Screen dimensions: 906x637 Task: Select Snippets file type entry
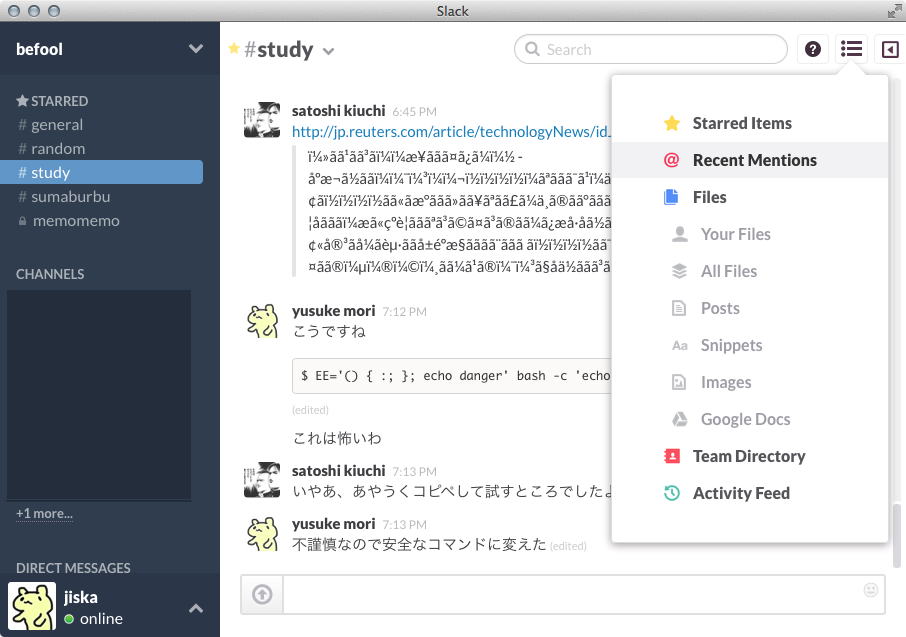pos(750,345)
